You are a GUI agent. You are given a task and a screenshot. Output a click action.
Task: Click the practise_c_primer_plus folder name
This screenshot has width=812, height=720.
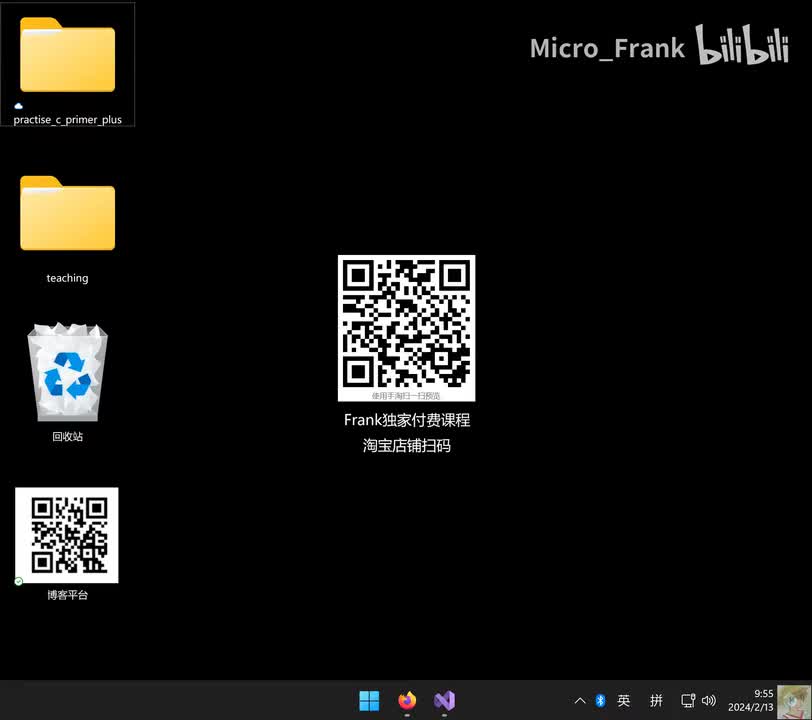click(67, 120)
